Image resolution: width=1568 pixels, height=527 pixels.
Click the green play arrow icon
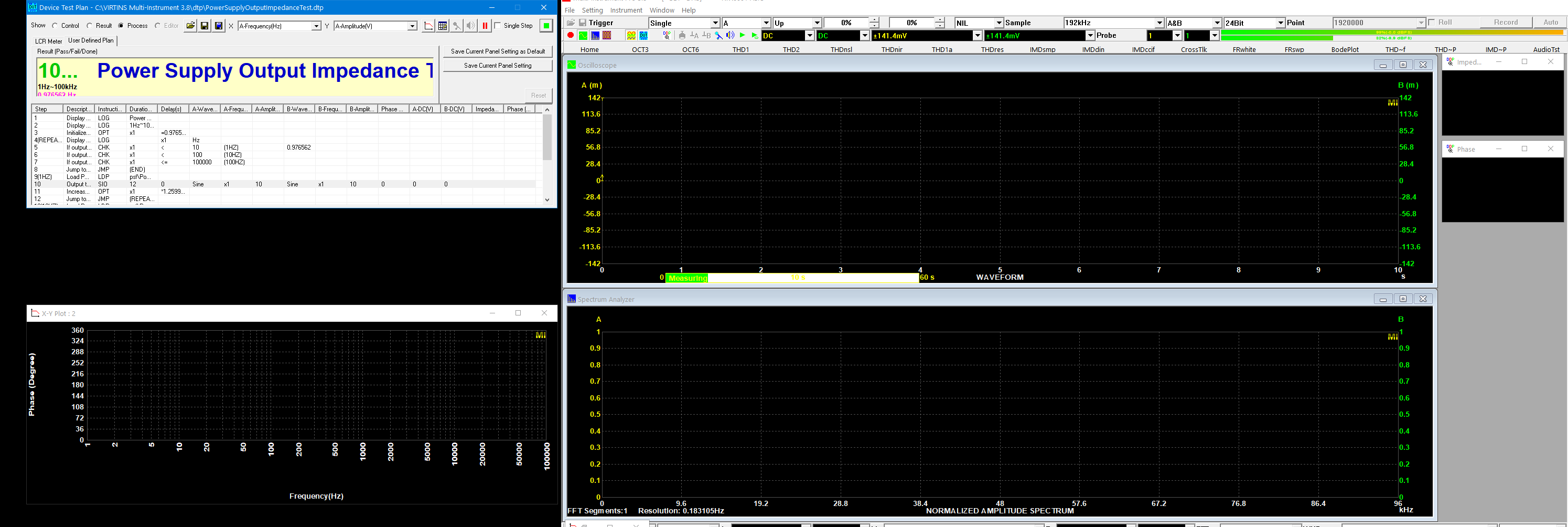coord(743,35)
